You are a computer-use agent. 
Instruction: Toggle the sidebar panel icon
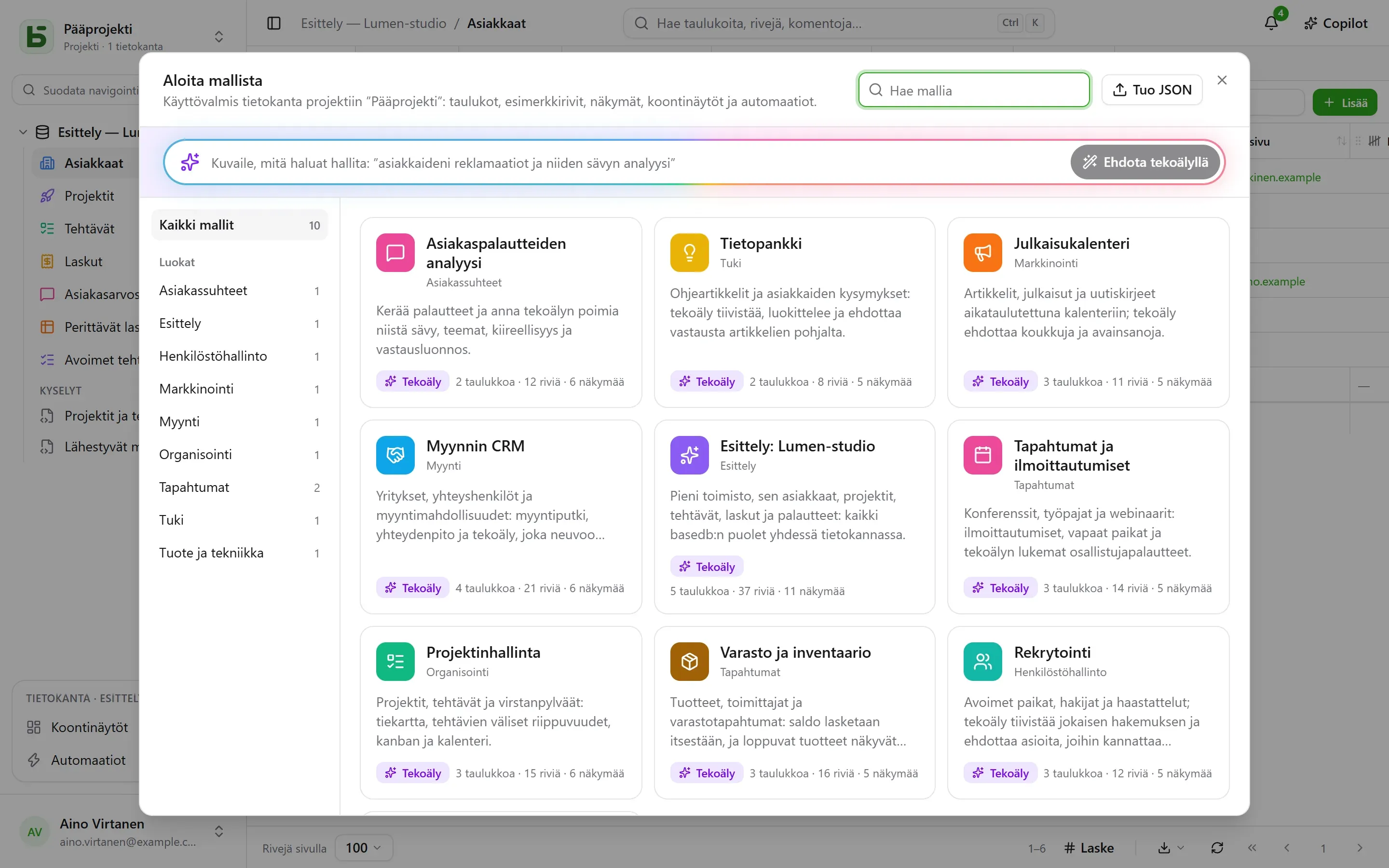coord(274,23)
